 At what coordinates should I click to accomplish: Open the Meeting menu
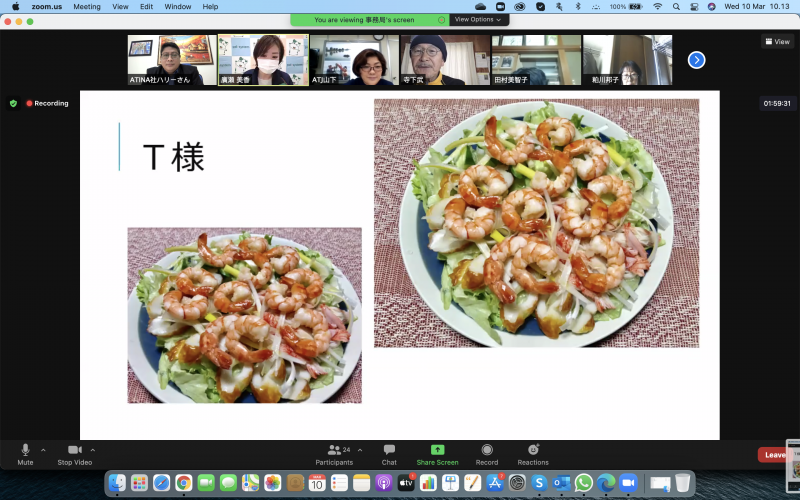pos(87,7)
